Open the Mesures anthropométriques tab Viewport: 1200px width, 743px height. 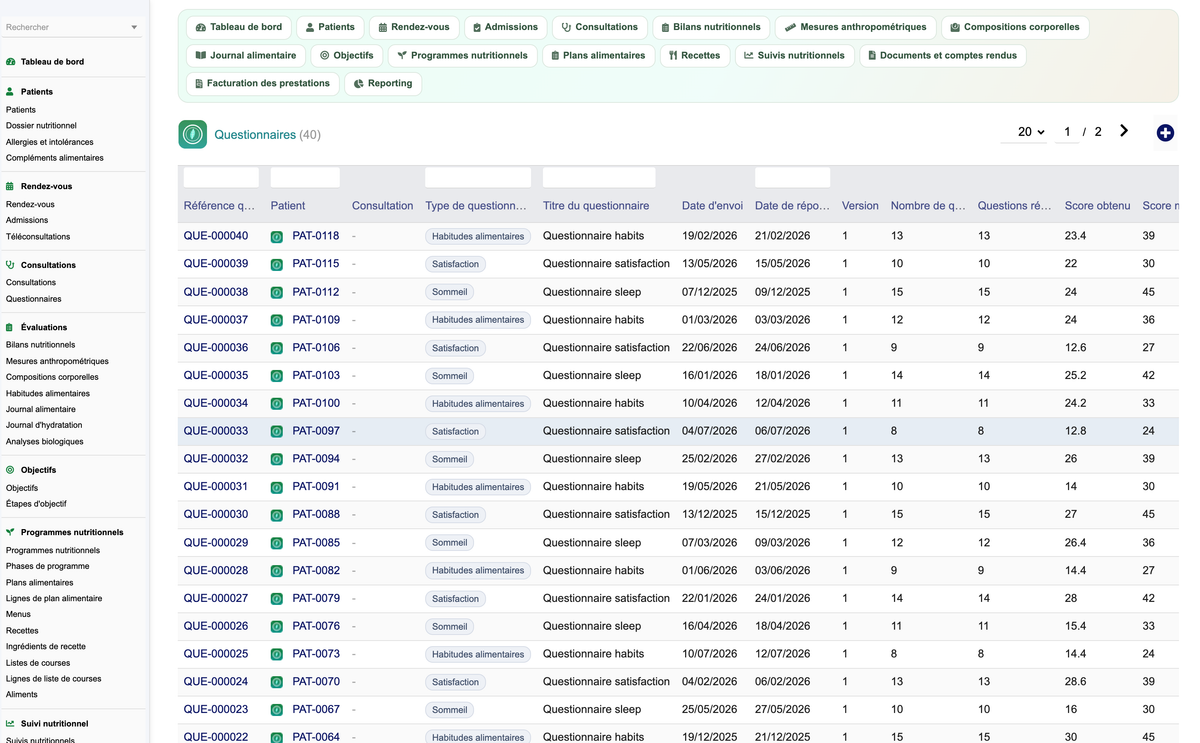coord(856,27)
